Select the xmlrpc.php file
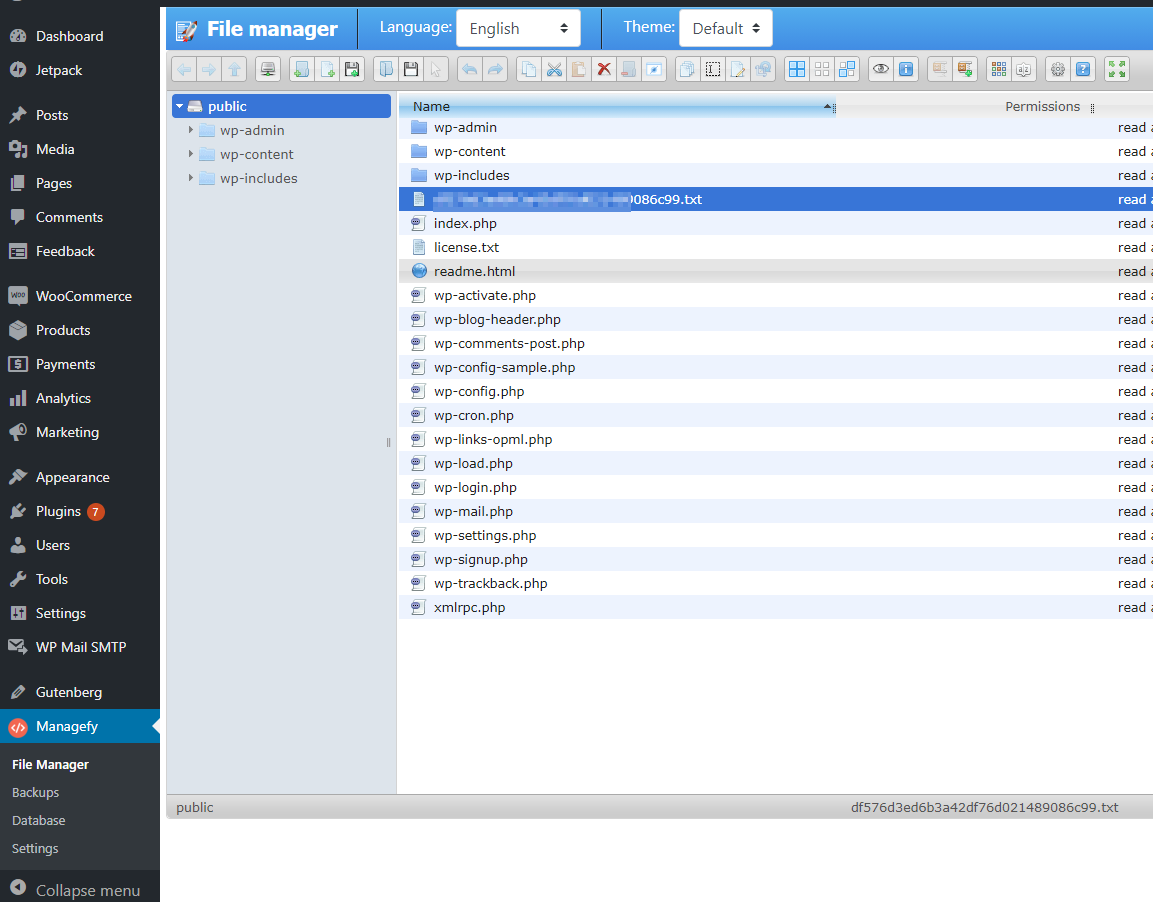This screenshot has width=1153, height=902. pyautogui.click(x=776, y=607)
